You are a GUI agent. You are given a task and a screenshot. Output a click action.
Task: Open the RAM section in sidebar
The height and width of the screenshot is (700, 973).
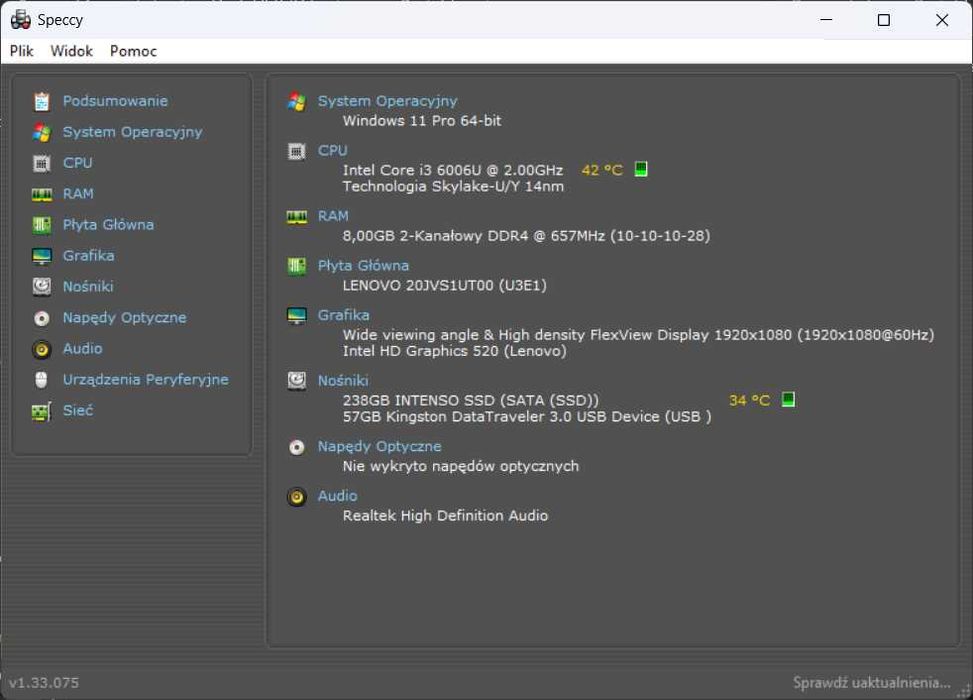coord(78,194)
